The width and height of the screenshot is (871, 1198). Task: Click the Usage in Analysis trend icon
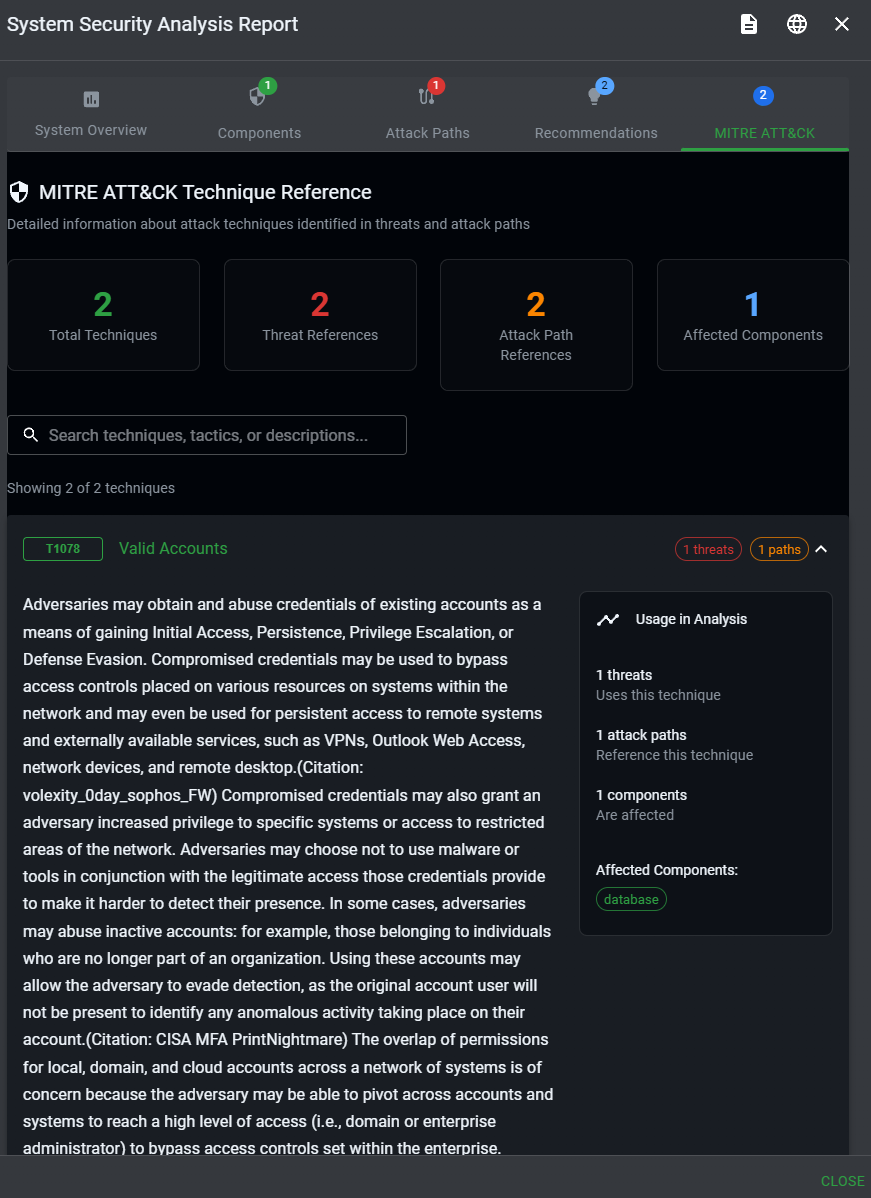coord(607,619)
